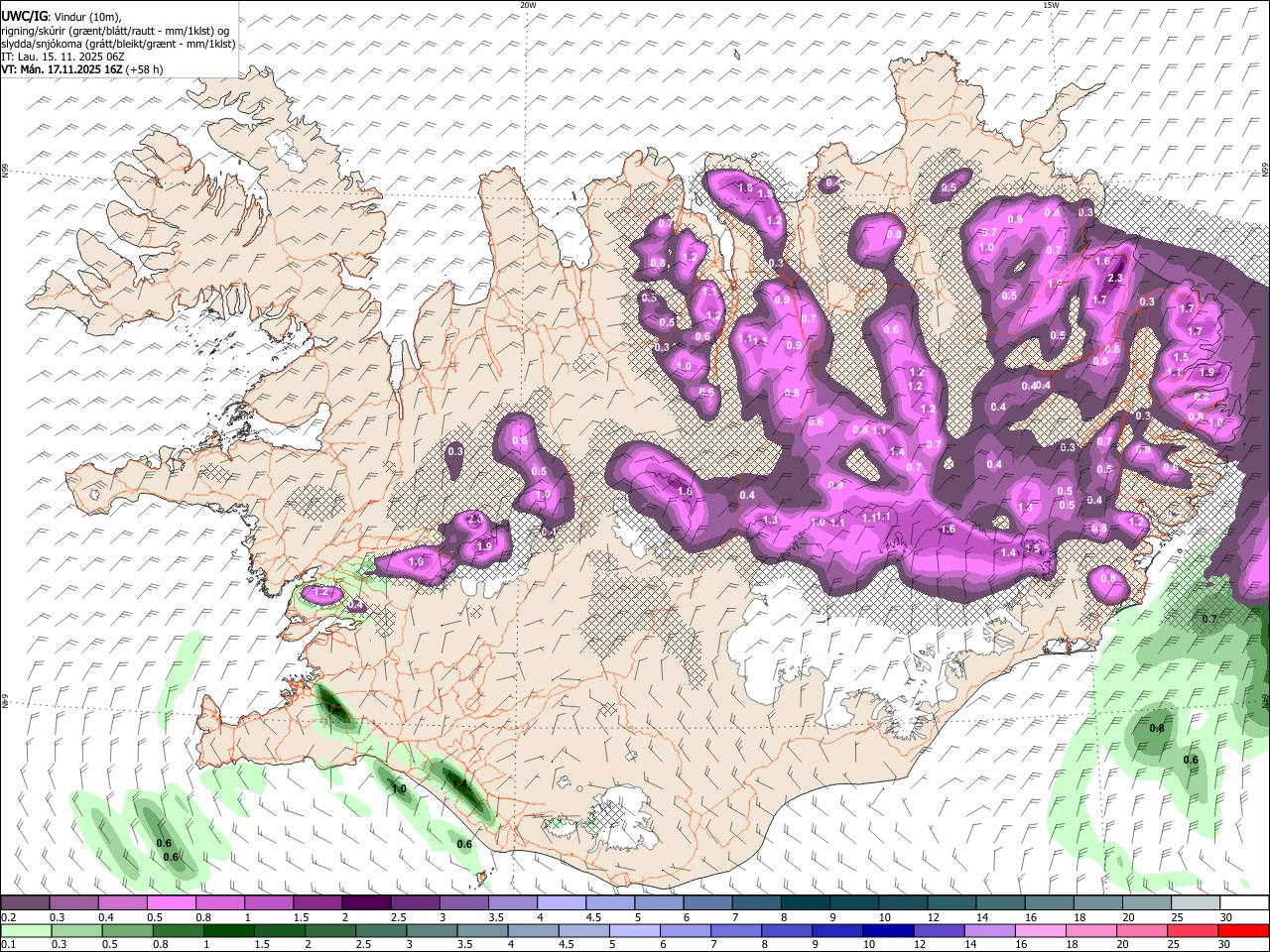Select the bright pink 0.5–0.8 snow scale swatch

click(x=171, y=903)
